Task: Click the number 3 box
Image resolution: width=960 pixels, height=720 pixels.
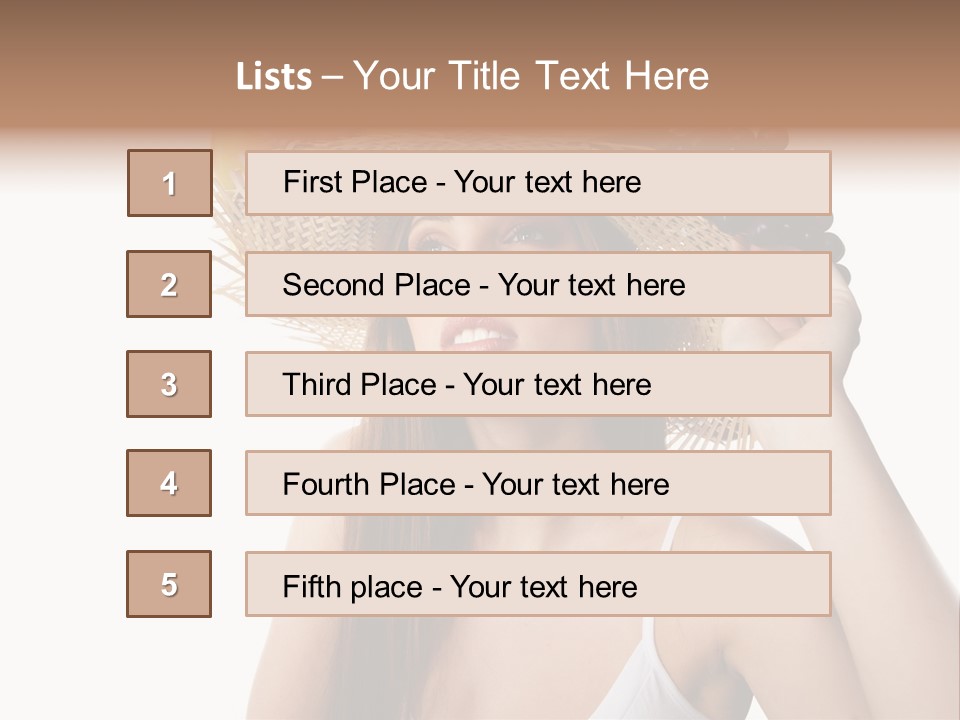Action: [169, 384]
